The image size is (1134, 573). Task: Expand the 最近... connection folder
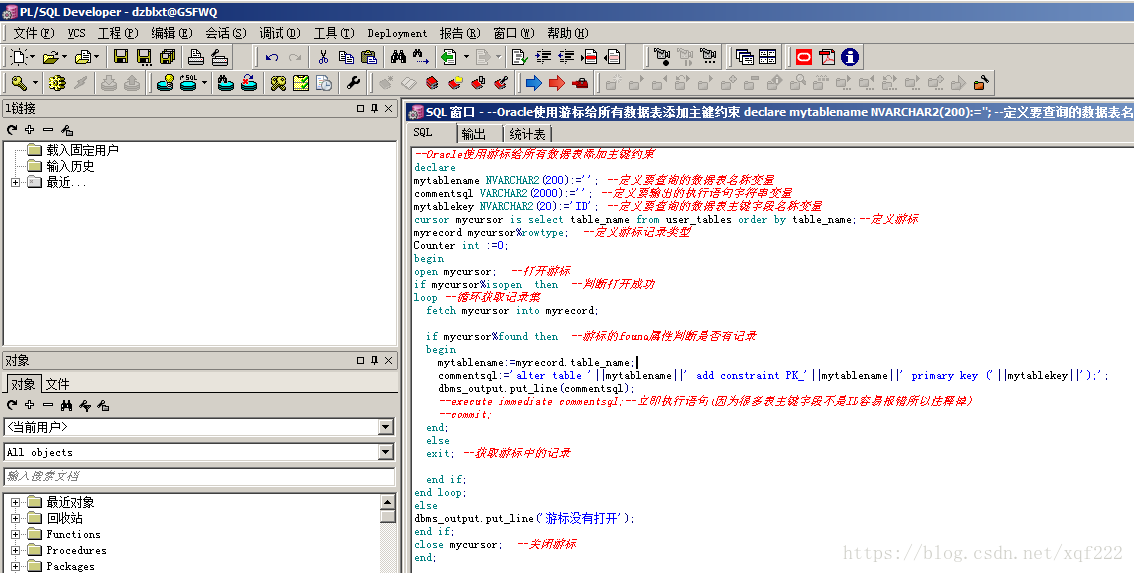click(15, 182)
